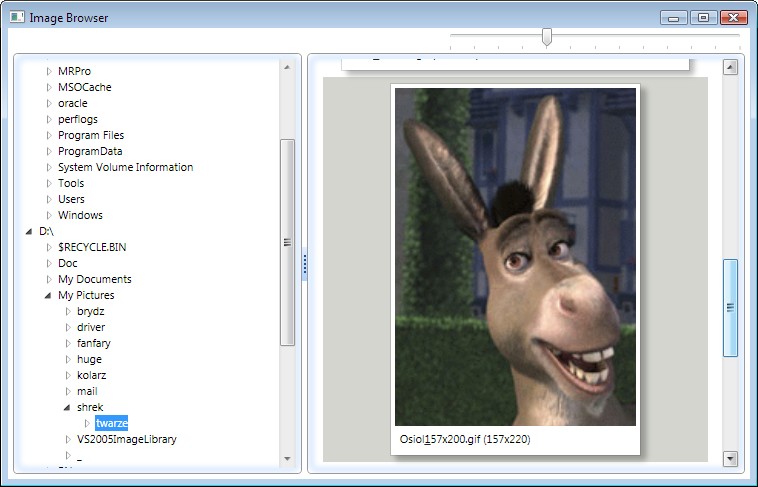Expand System Volume Information arrow

[49, 167]
